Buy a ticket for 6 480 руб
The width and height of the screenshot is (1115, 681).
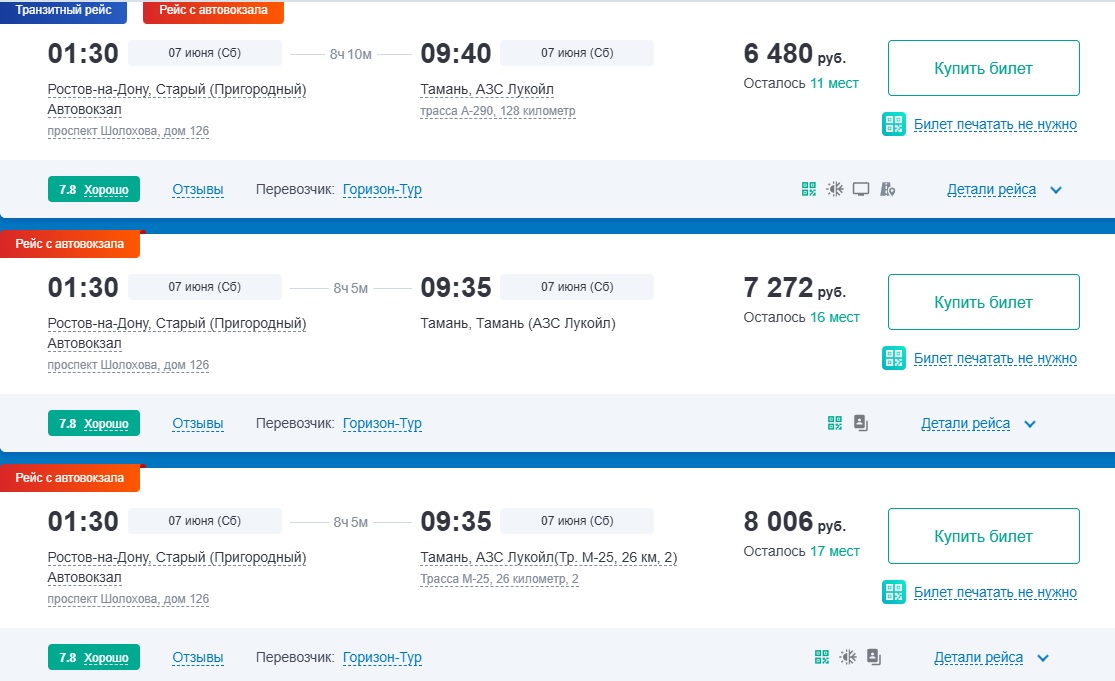(x=983, y=68)
